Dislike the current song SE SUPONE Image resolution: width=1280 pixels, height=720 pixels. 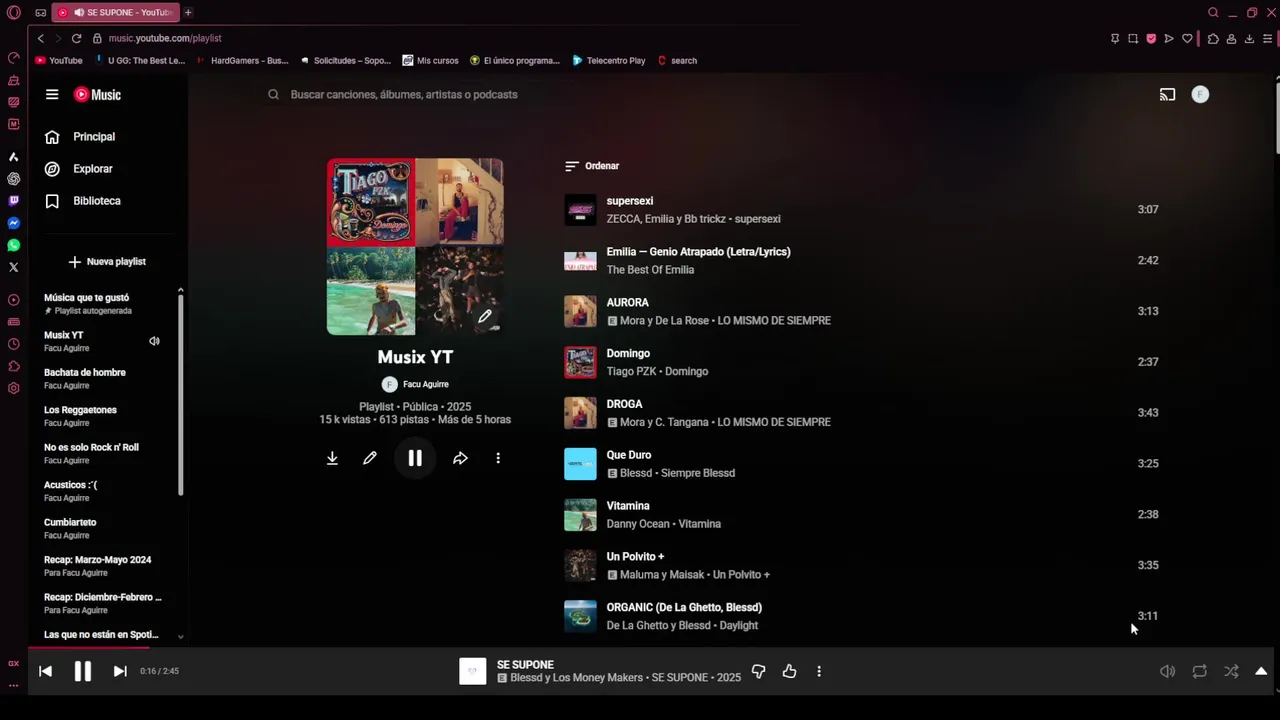(x=758, y=672)
